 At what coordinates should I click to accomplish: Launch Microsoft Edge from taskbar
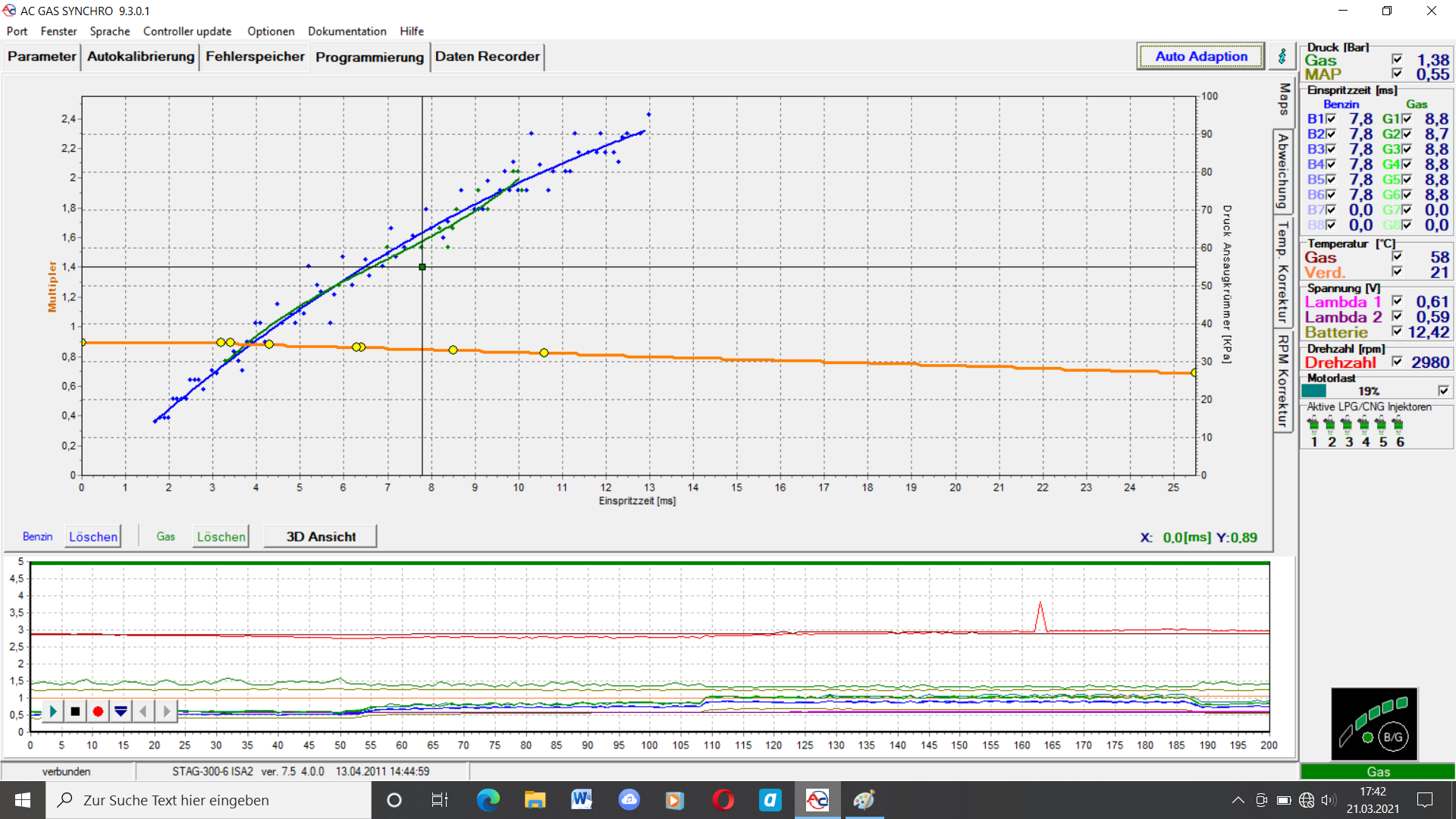pos(488,800)
